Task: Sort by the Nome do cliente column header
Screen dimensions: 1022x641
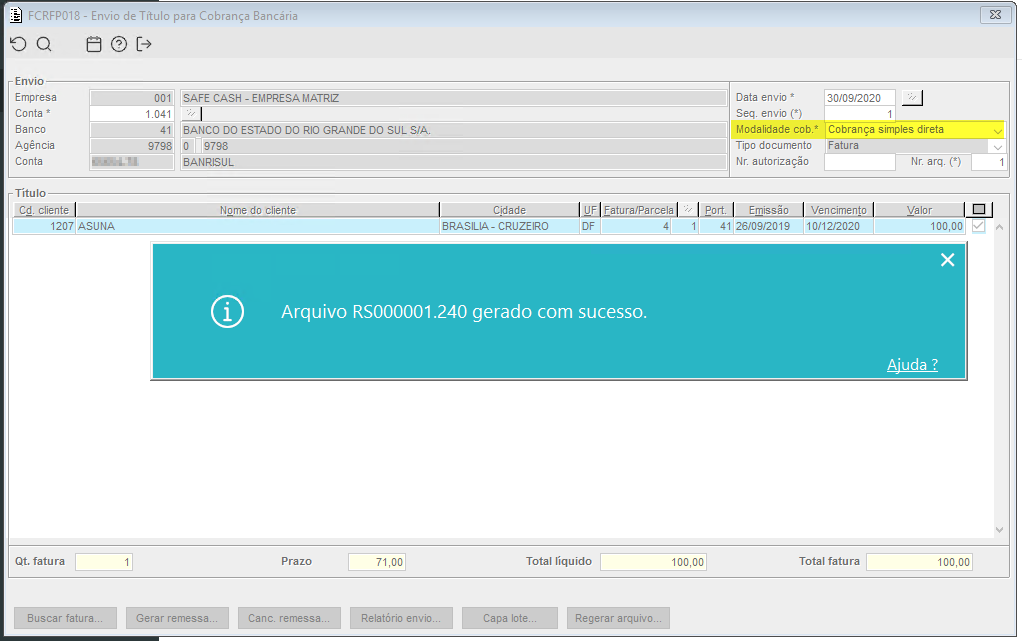Action: point(258,210)
